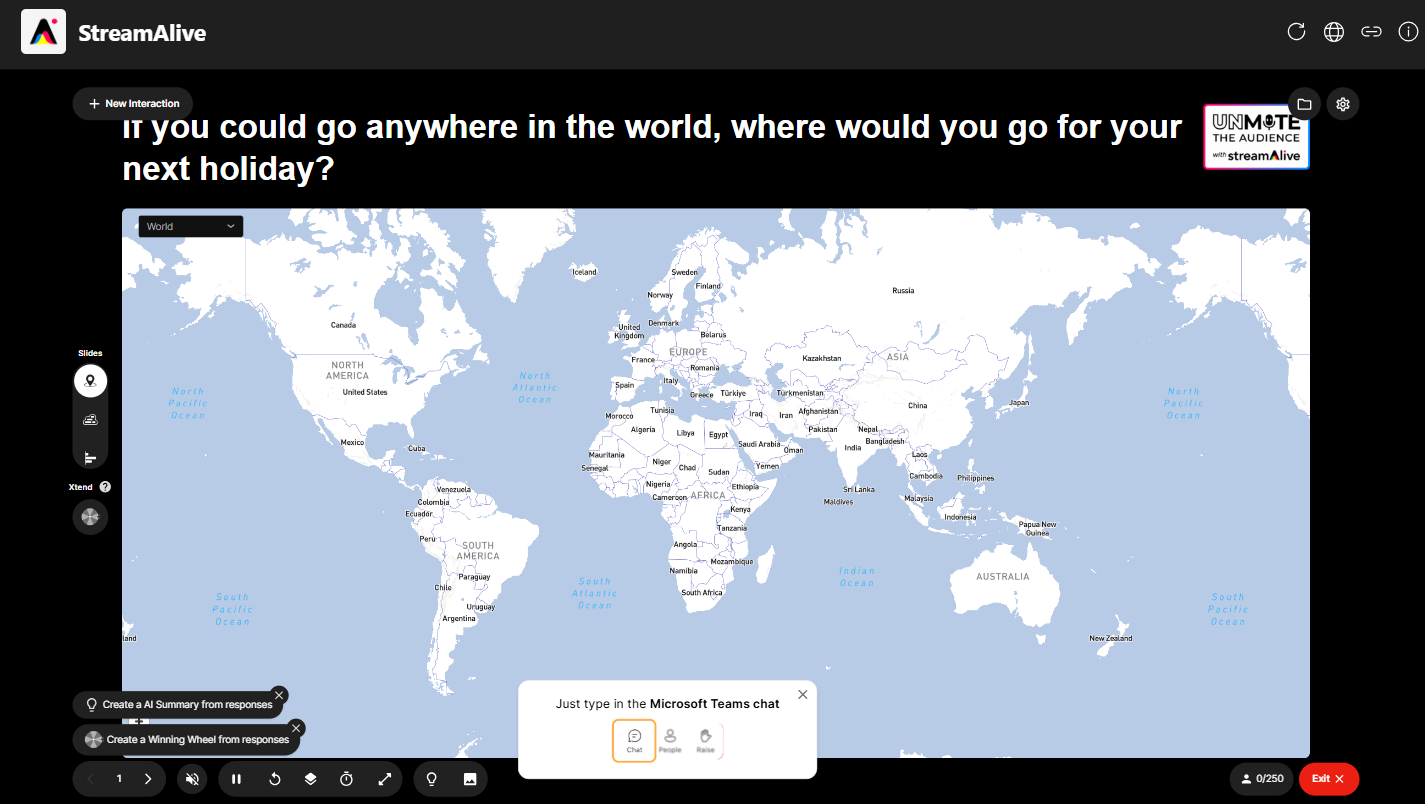The image size is (1425, 804).
Task: Select the map pin slide view
Action: 90,381
